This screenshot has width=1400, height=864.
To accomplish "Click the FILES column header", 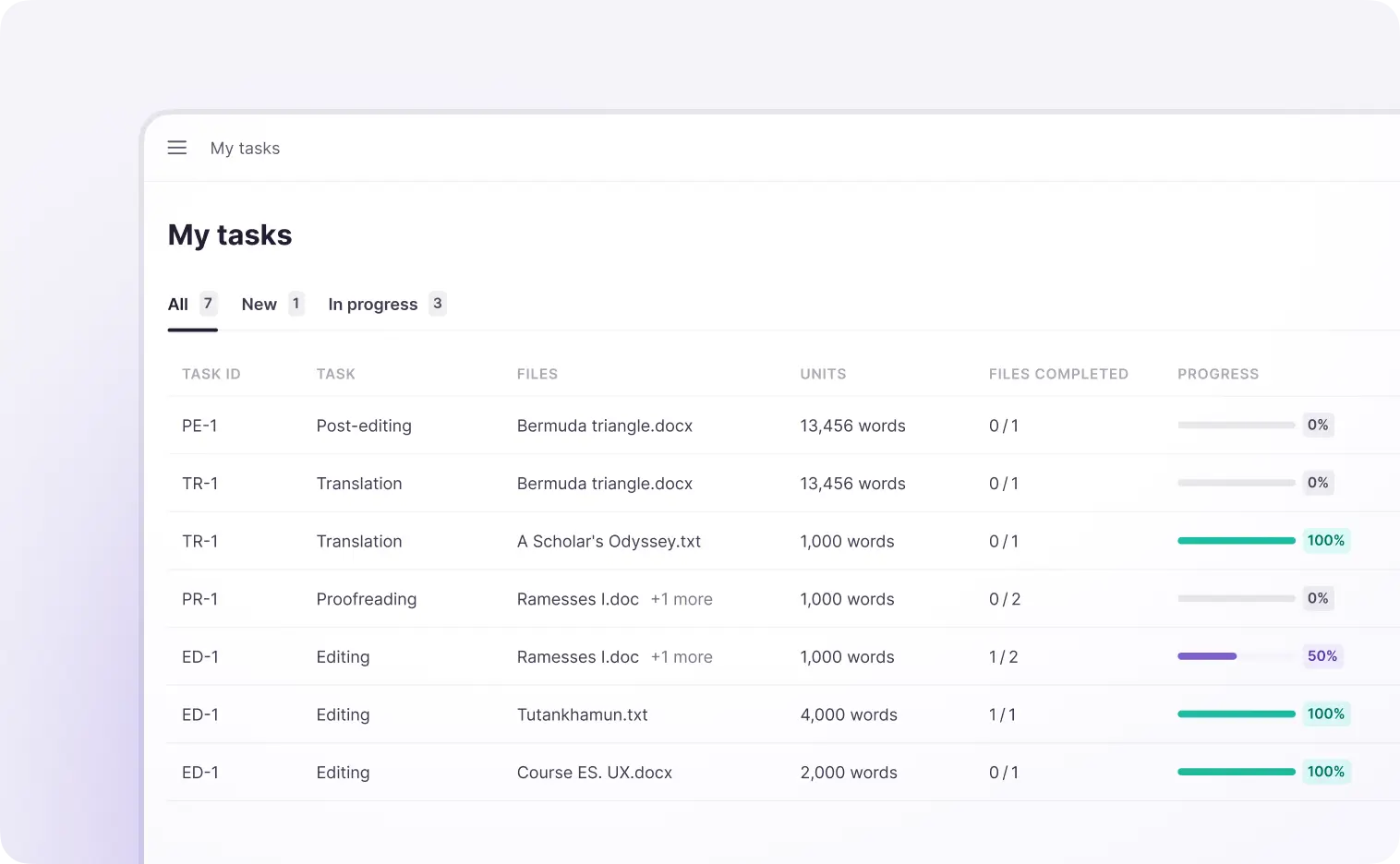I will [x=537, y=374].
